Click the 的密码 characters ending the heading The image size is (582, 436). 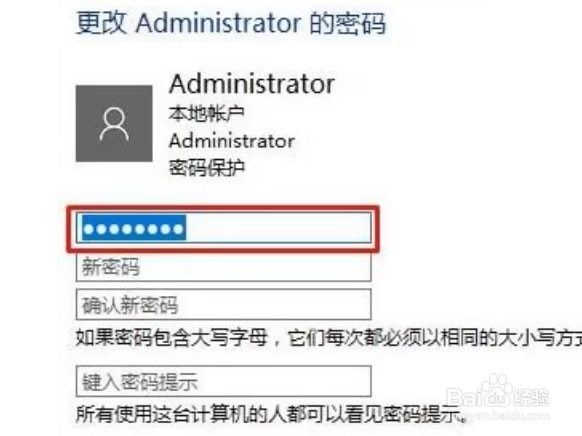point(348,23)
